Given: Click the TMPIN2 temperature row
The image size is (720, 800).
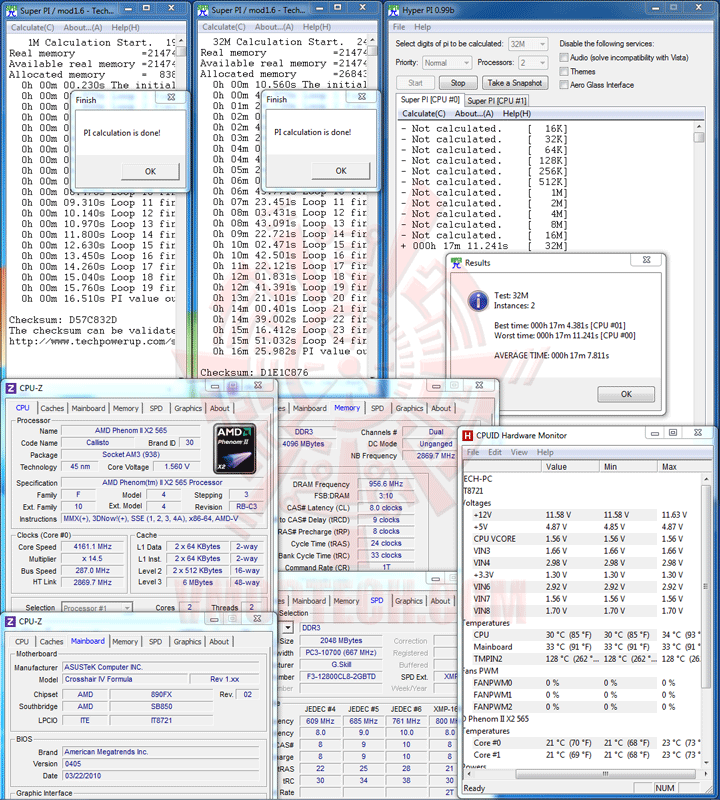Looking at the screenshot, I should pos(582,659).
